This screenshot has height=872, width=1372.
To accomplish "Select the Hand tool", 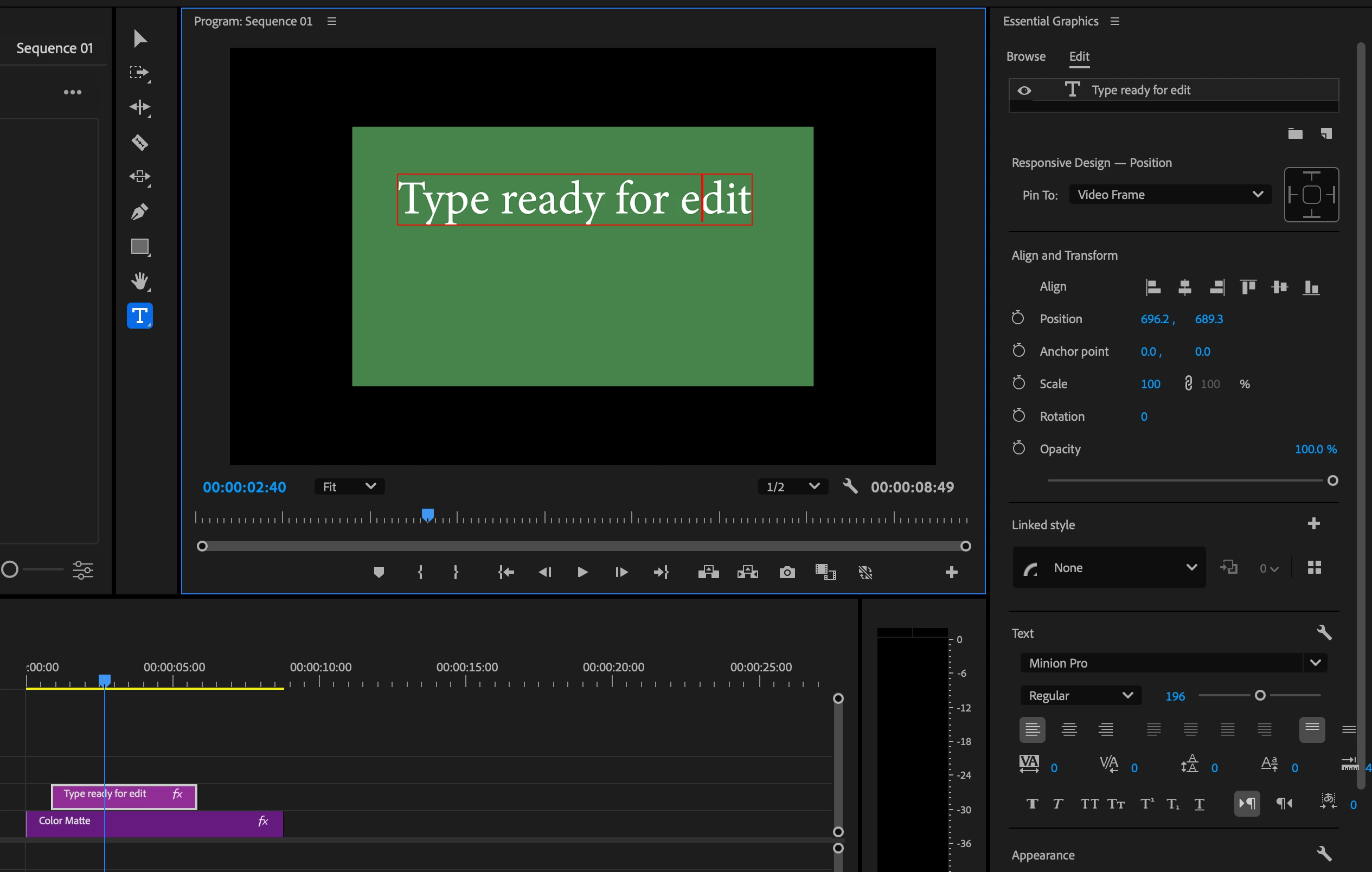I will tap(139, 281).
